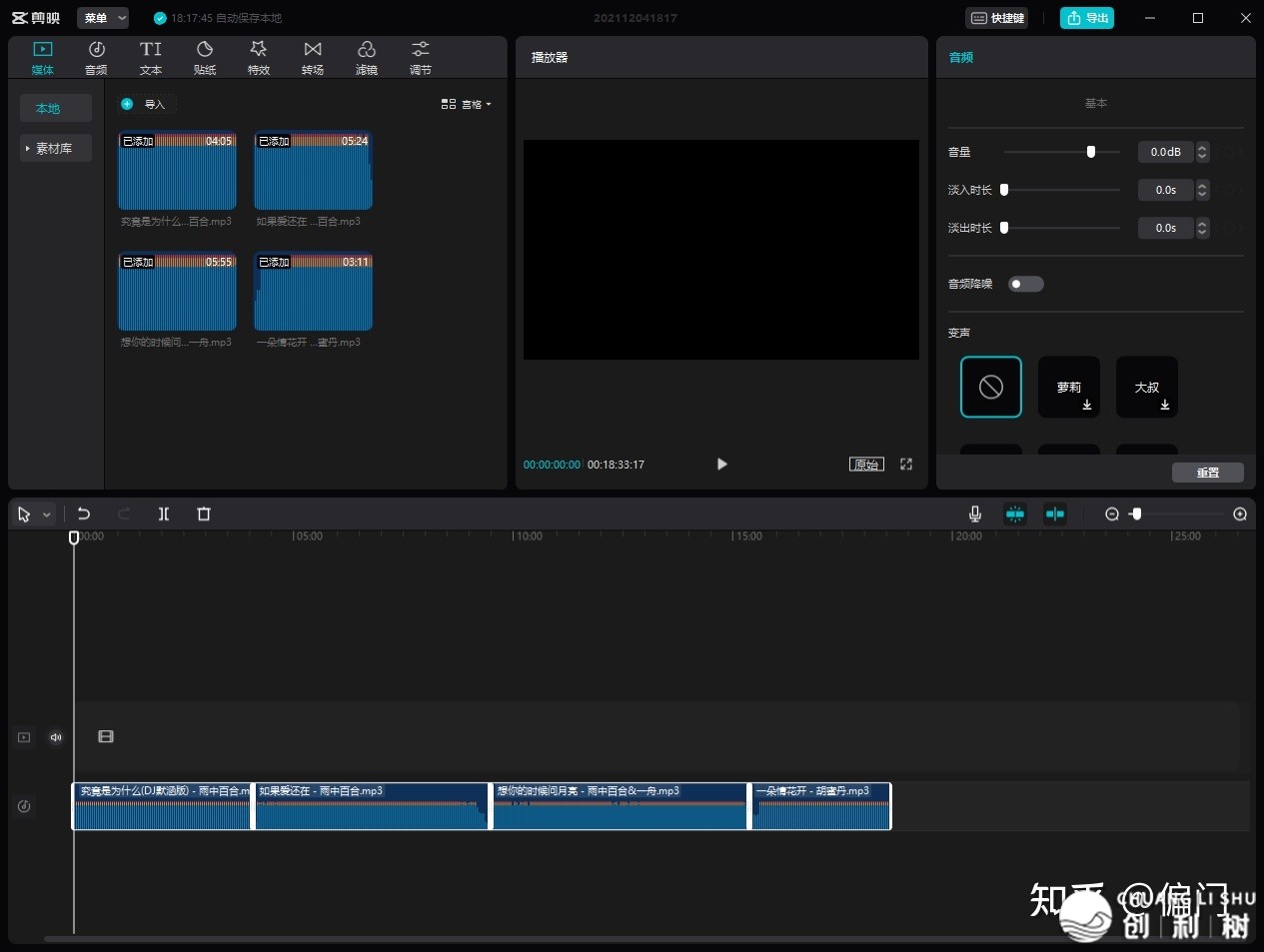The width and height of the screenshot is (1264, 952).
Task: Open the 媒体 media tab
Action: click(42, 58)
